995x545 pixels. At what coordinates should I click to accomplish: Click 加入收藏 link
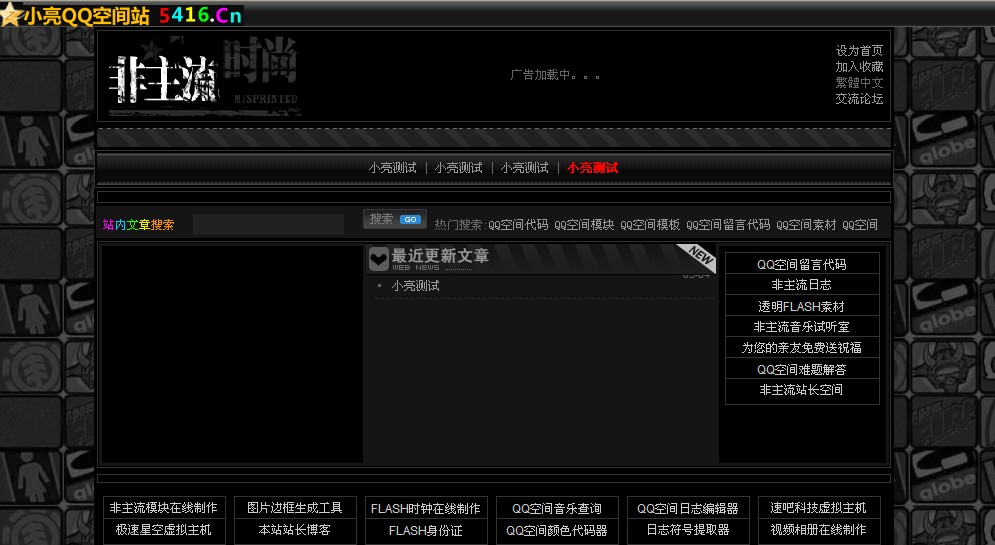click(x=859, y=67)
